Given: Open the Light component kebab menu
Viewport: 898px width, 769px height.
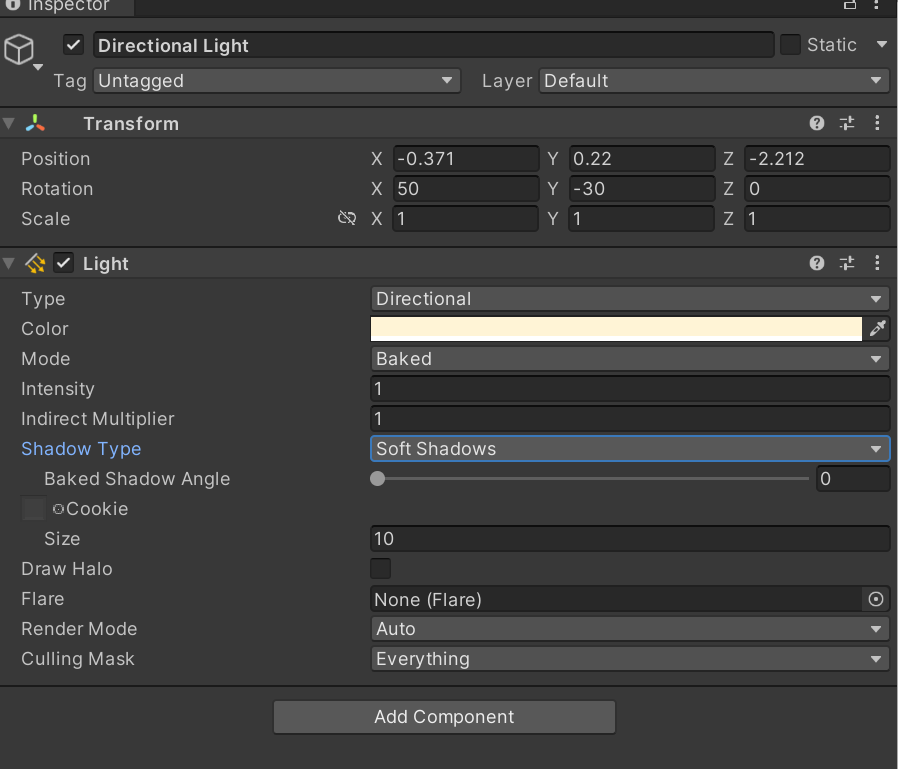Looking at the screenshot, I should (877, 263).
